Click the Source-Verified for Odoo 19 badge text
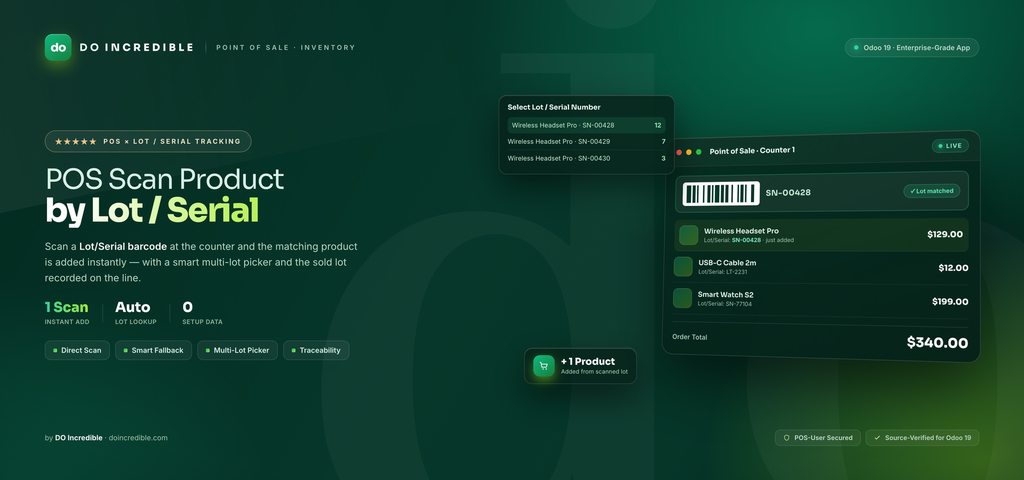1024x480 pixels. (927, 438)
